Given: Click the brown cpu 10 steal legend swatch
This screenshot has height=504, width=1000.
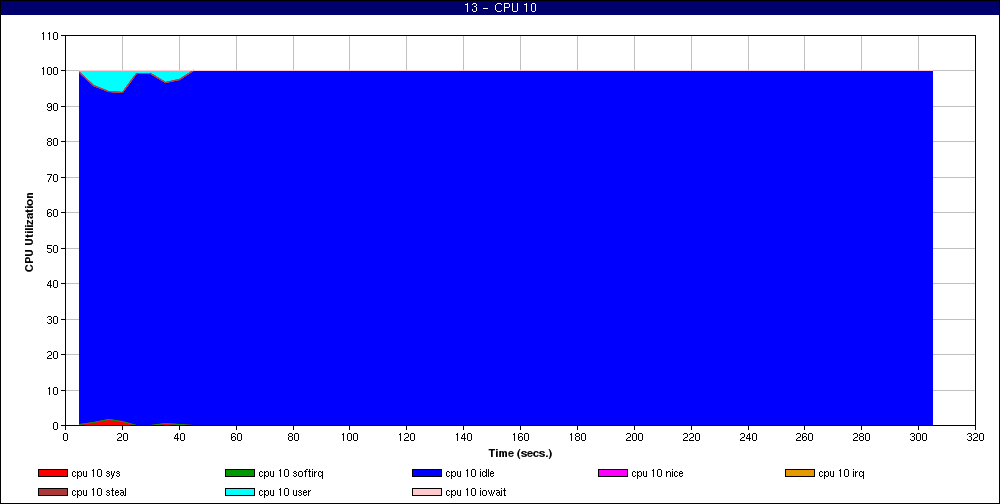Looking at the screenshot, I should [x=52, y=492].
